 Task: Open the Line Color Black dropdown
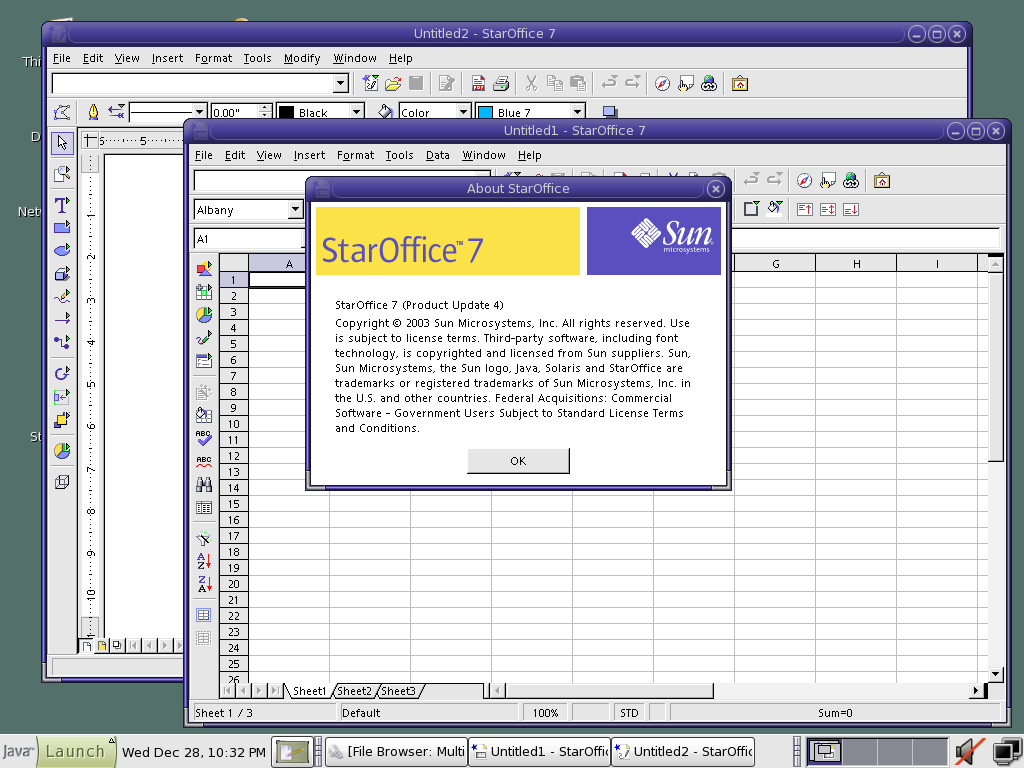(357, 112)
